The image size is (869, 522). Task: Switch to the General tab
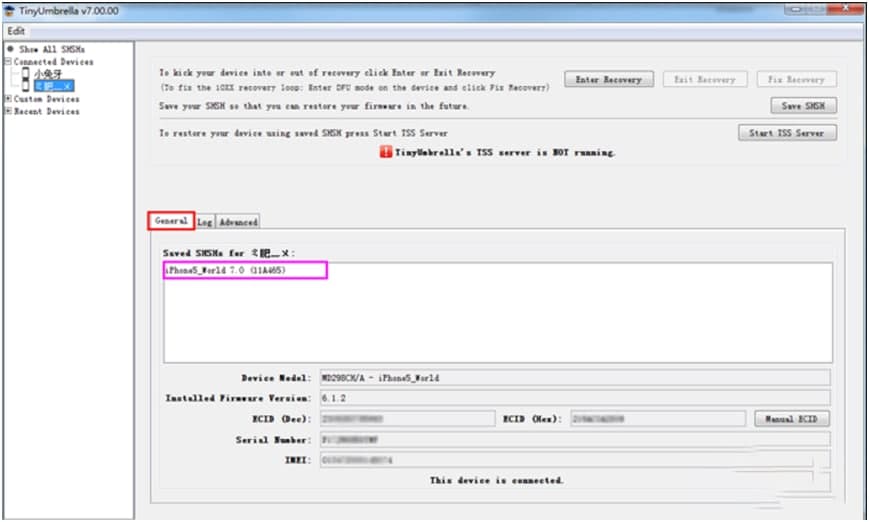(171, 221)
